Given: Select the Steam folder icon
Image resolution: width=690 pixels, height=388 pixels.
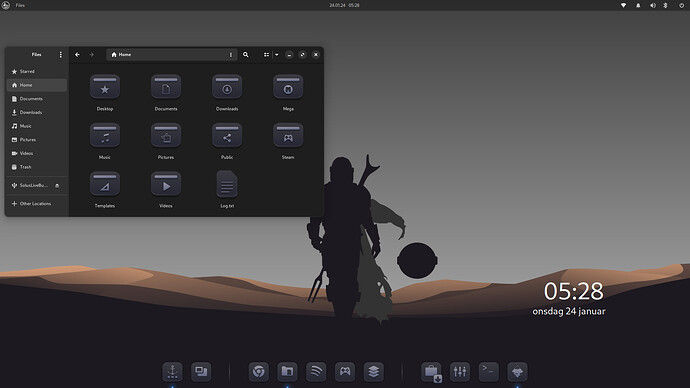Looking at the screenshot, I should coord(288,135).
